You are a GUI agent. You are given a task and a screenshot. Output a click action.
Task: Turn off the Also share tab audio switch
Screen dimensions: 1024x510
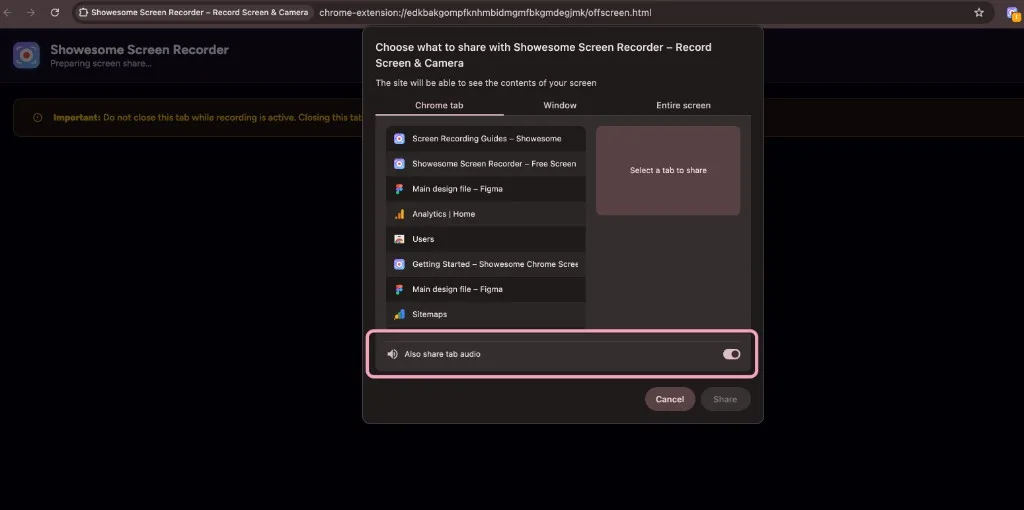coord(731,354)
